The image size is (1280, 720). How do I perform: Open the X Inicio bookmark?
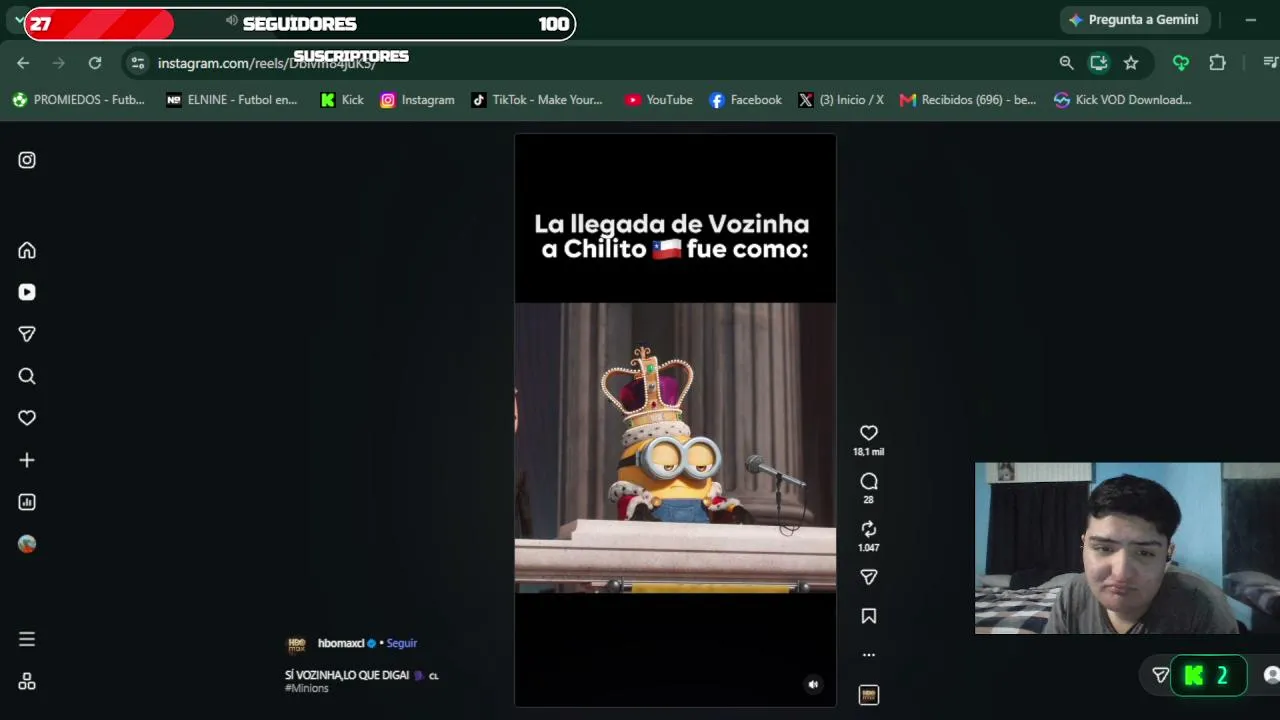841,100
